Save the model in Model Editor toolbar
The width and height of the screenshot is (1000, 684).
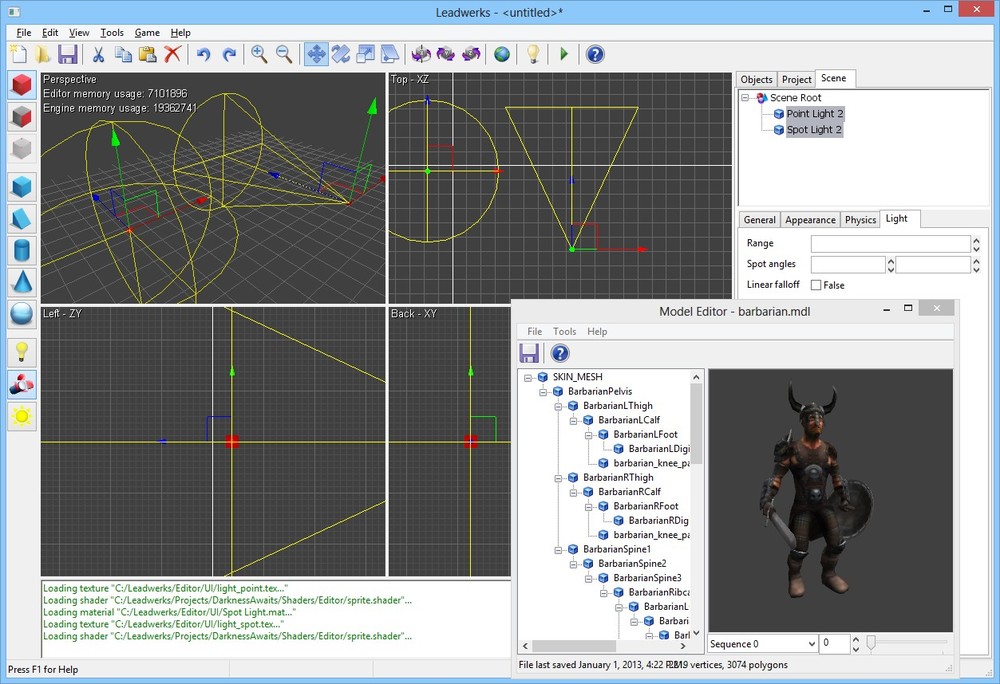point(530,352)
